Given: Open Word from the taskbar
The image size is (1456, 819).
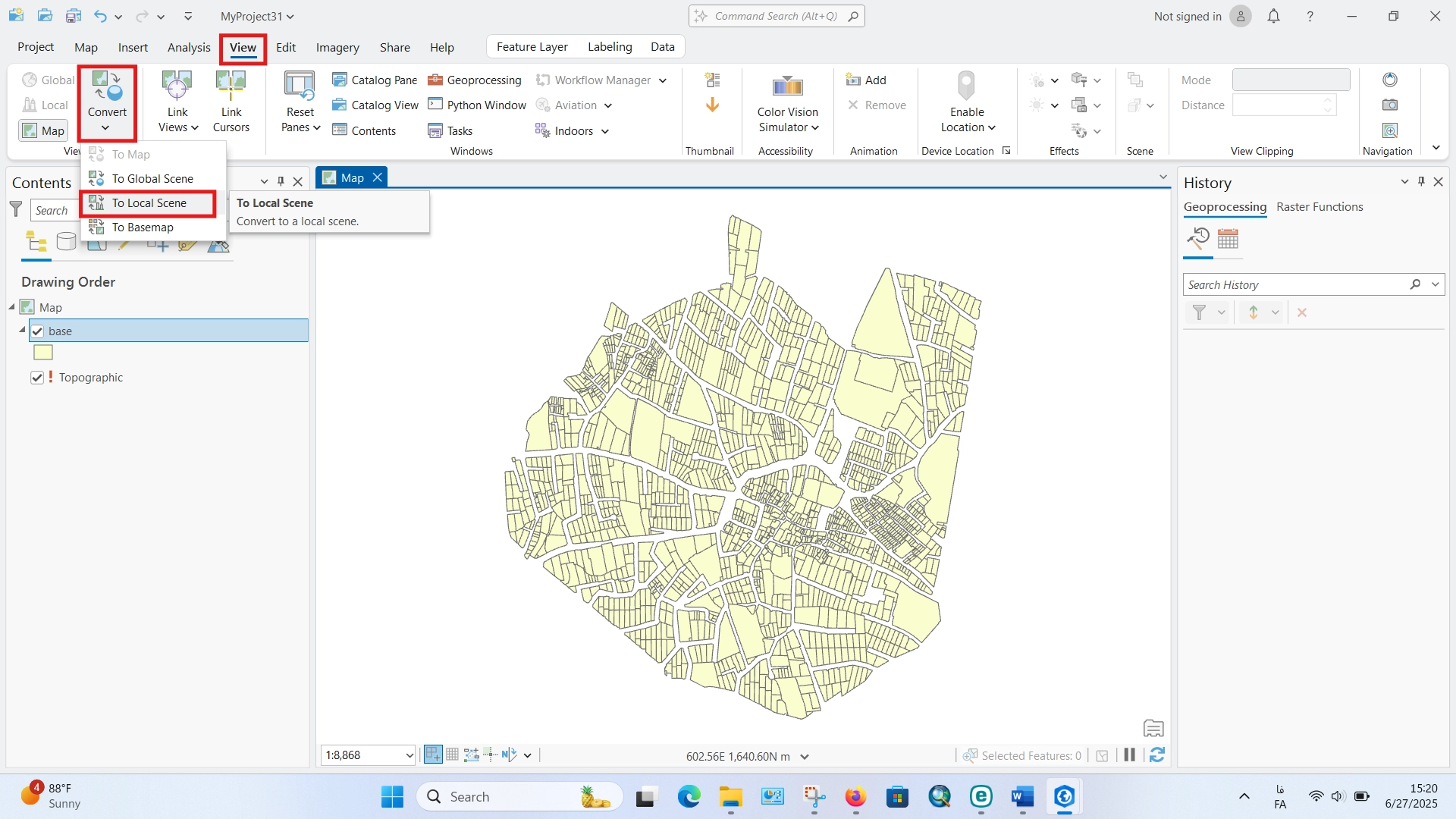Looking at the screenshot, I should tap(1022, 796).
